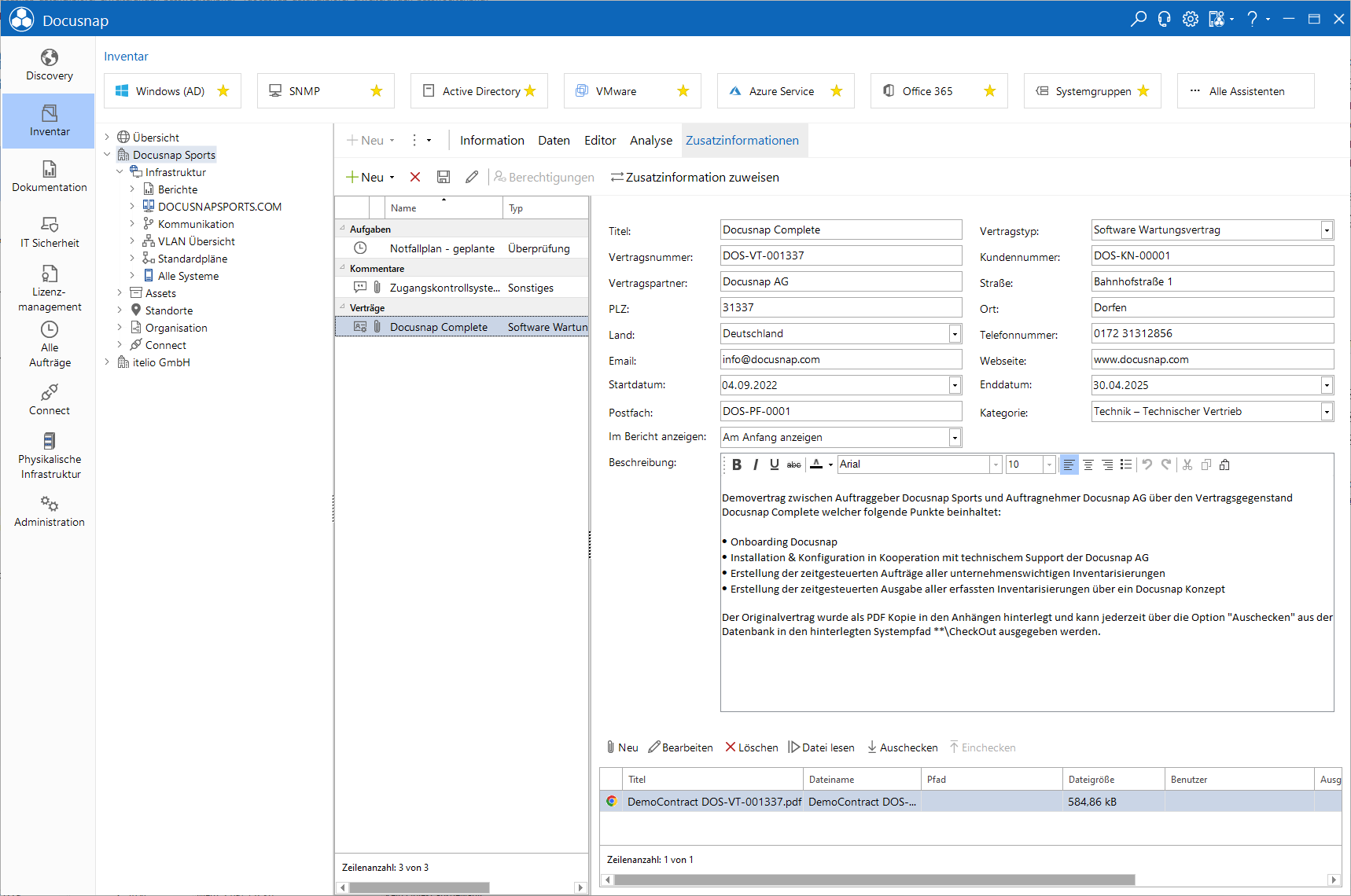Open the Enddatum date picker
Image resolution: width=1351 pixels, height=896 pixels.
1327,385
